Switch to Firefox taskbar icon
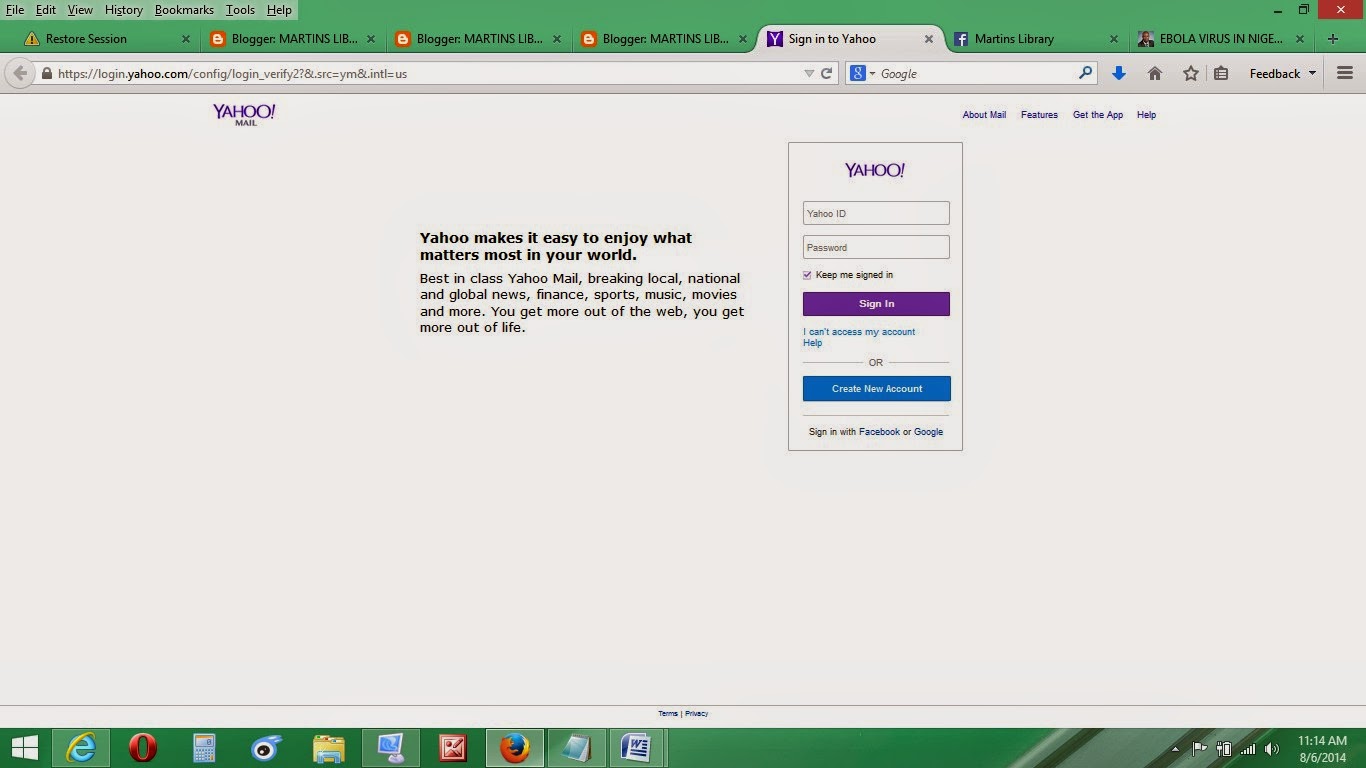Viewport: 1366px width, 768px height. pyautogui.click(x=515, y=748)
